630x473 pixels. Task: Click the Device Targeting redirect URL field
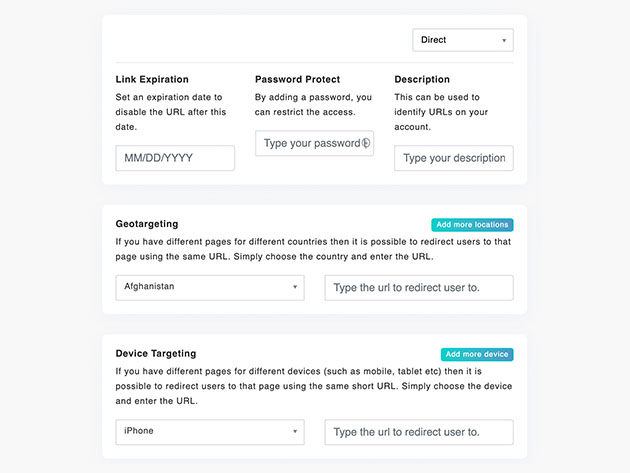coord(419,432)
